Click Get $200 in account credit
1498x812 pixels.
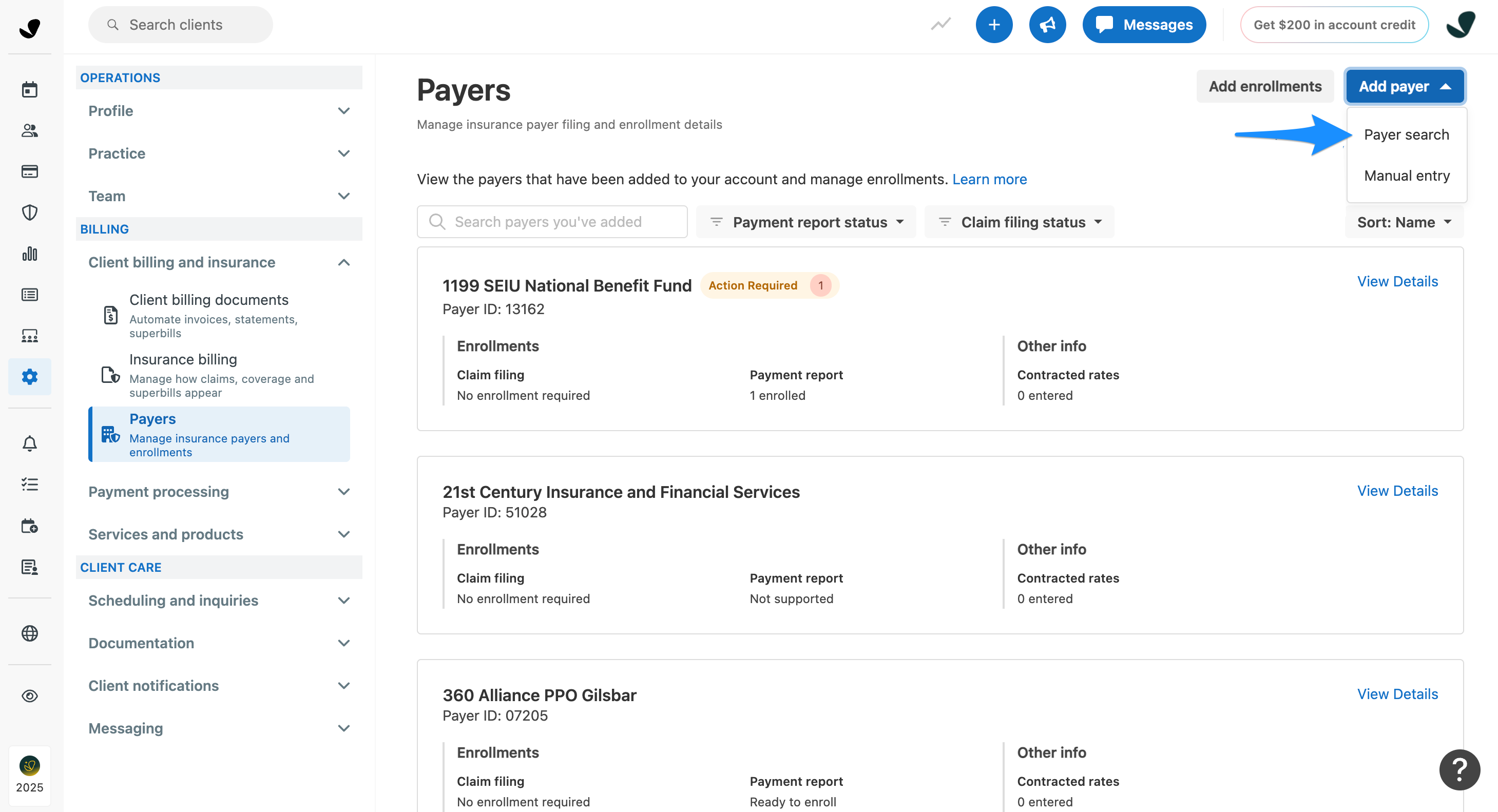click(1334, 25)
